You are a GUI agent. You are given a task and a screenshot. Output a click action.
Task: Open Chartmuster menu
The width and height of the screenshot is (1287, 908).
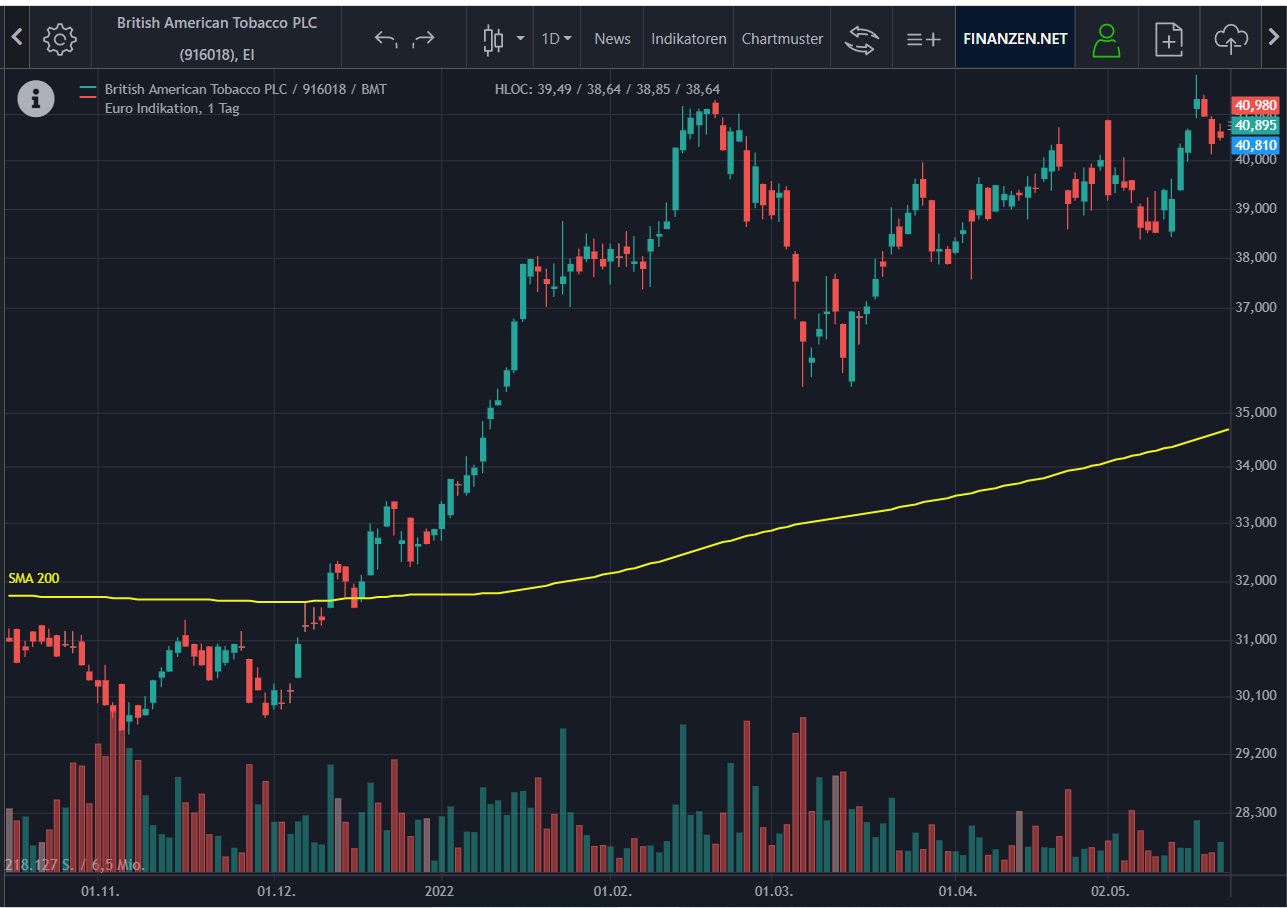[782, 39]
